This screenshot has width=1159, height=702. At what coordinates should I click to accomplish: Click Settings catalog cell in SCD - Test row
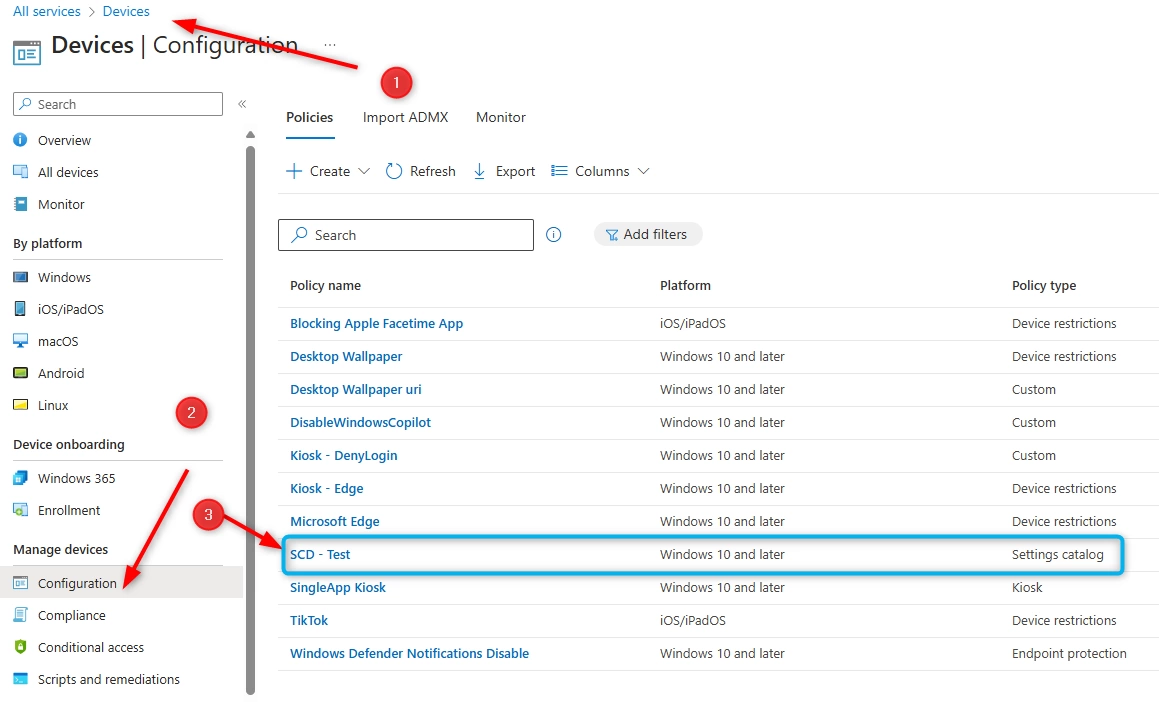(1057, 554)
